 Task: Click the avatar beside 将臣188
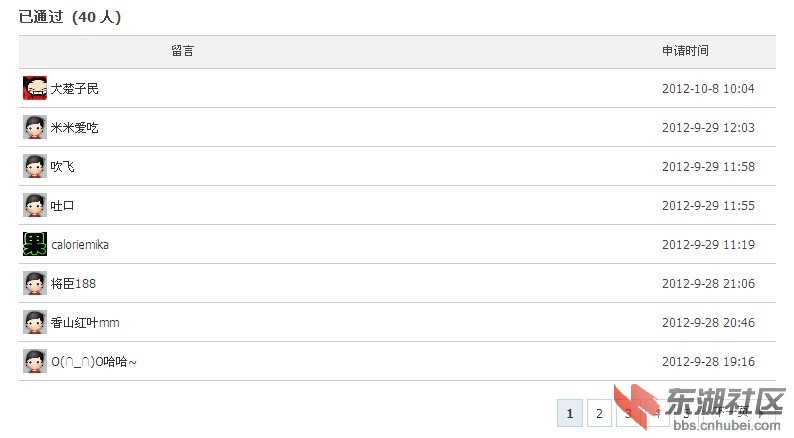coord(35,283)
